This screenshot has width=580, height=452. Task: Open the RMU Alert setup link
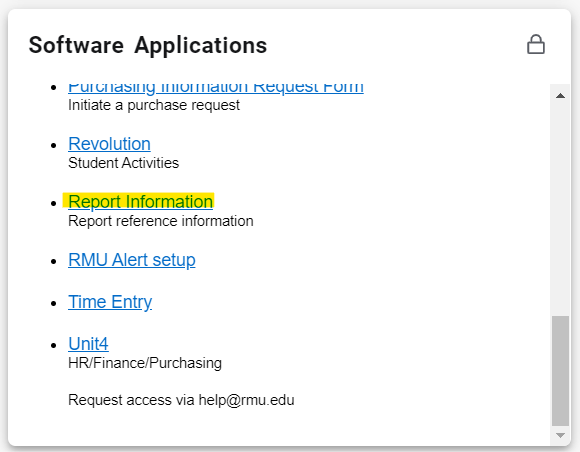132,260
